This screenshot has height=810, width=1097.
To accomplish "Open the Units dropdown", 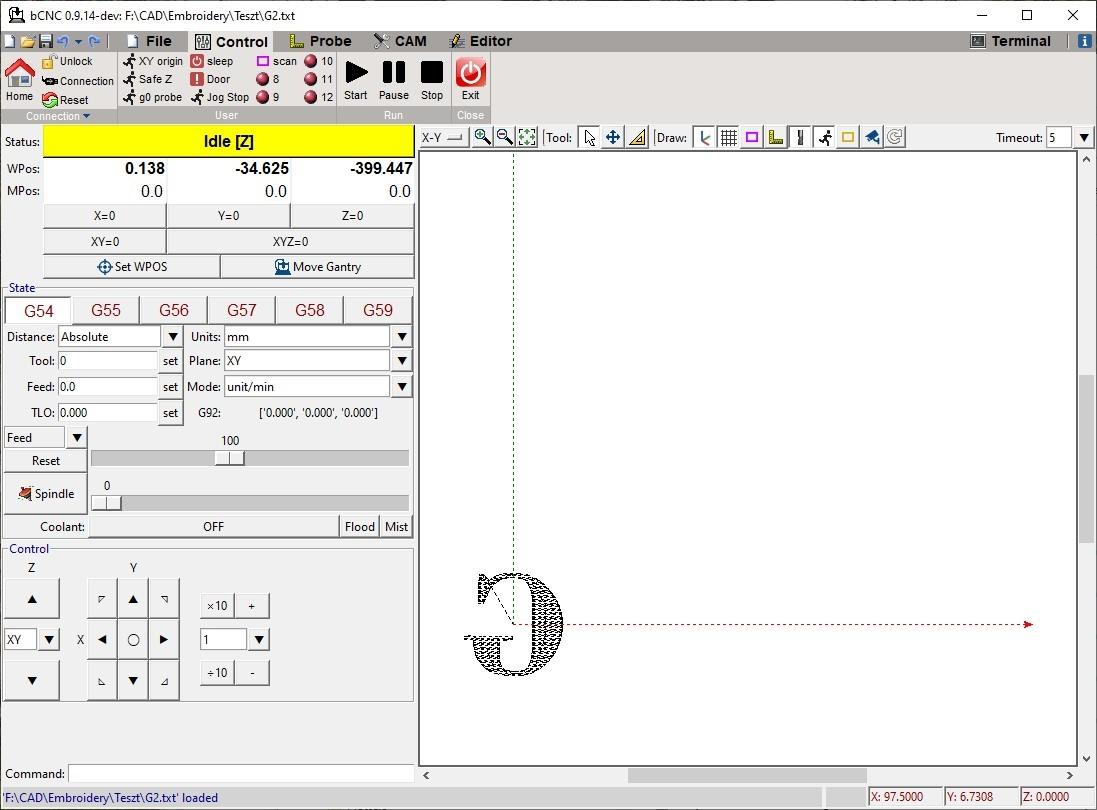I will [x=402, y=336].
